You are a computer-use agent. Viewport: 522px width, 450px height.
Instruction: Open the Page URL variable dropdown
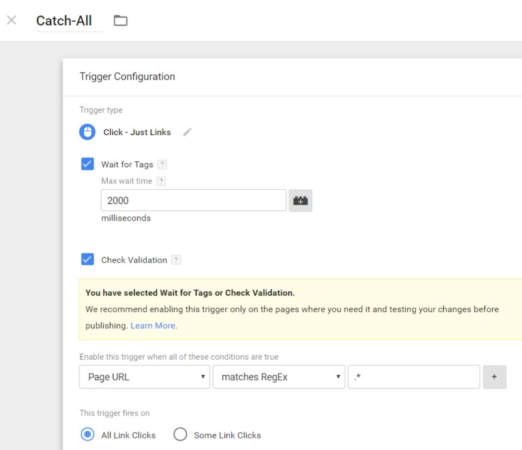(144, 377)
